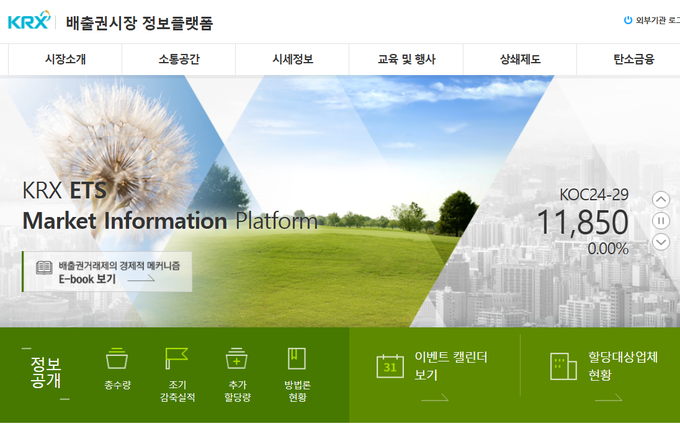
Task: Open the 탄소금융 menu
Action: click(x=633, y=59)
